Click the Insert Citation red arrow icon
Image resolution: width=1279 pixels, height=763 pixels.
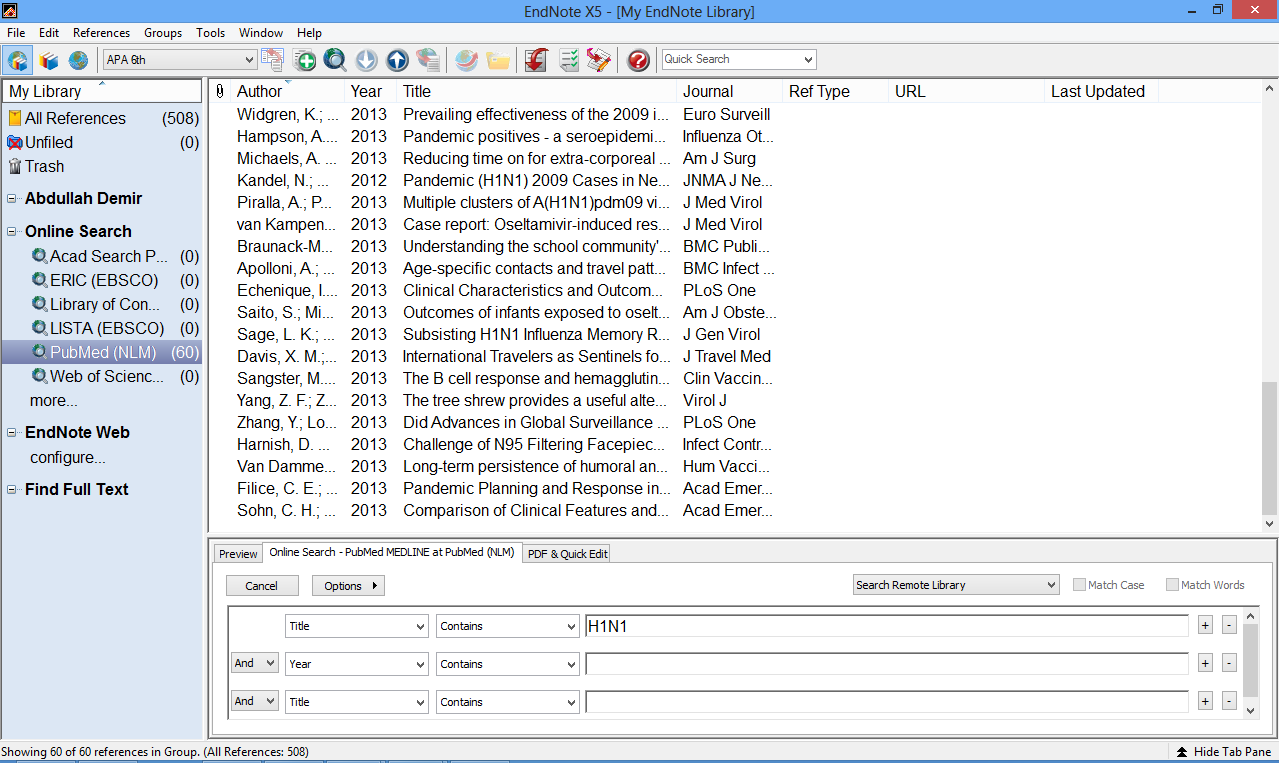[x=536, y=60]
